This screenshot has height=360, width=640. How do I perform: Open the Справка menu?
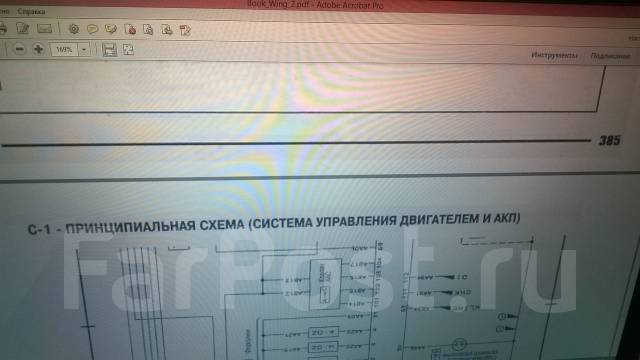31,11
